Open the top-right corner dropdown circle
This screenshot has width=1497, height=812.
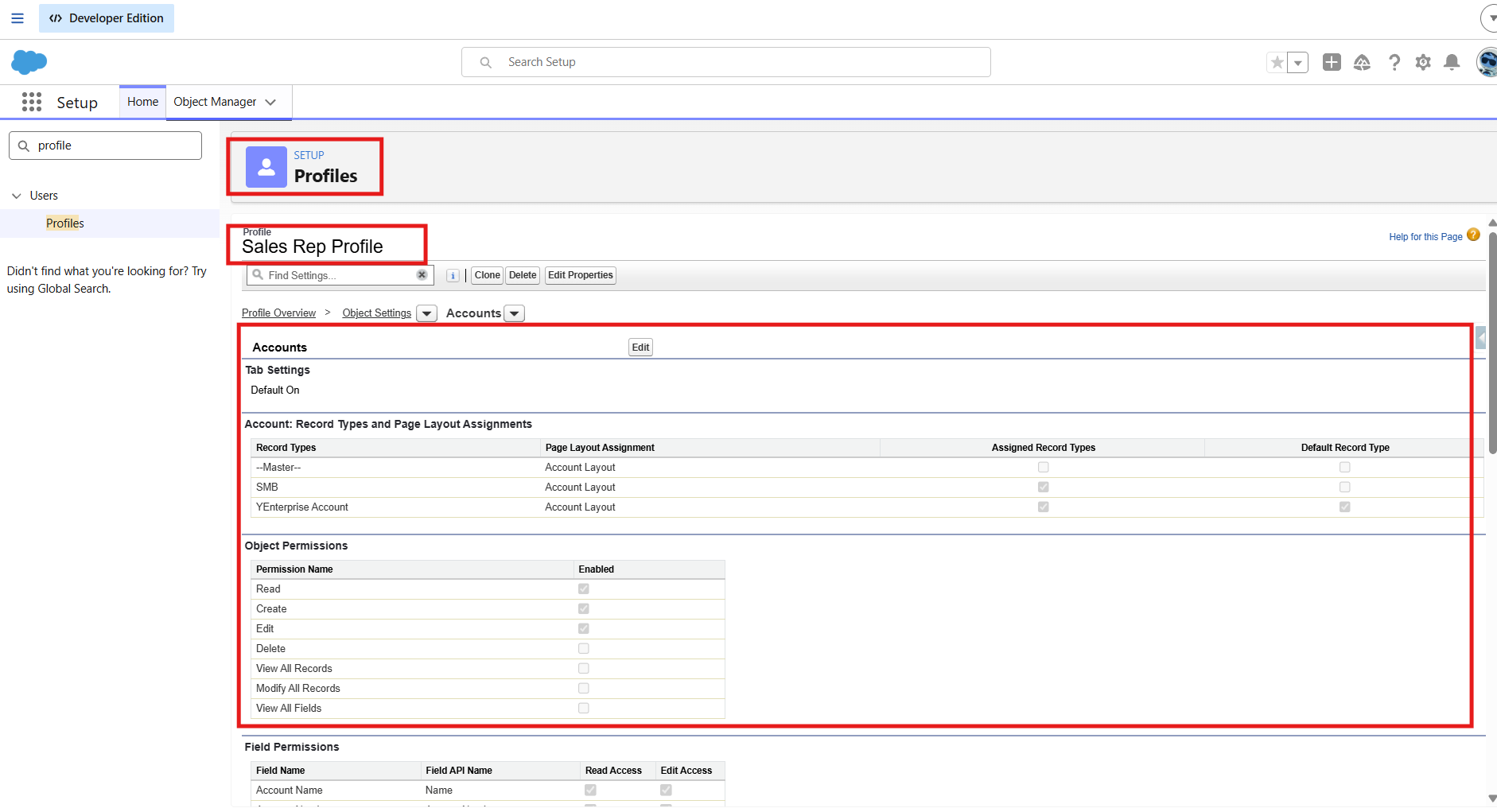(x=1489, y=18)
